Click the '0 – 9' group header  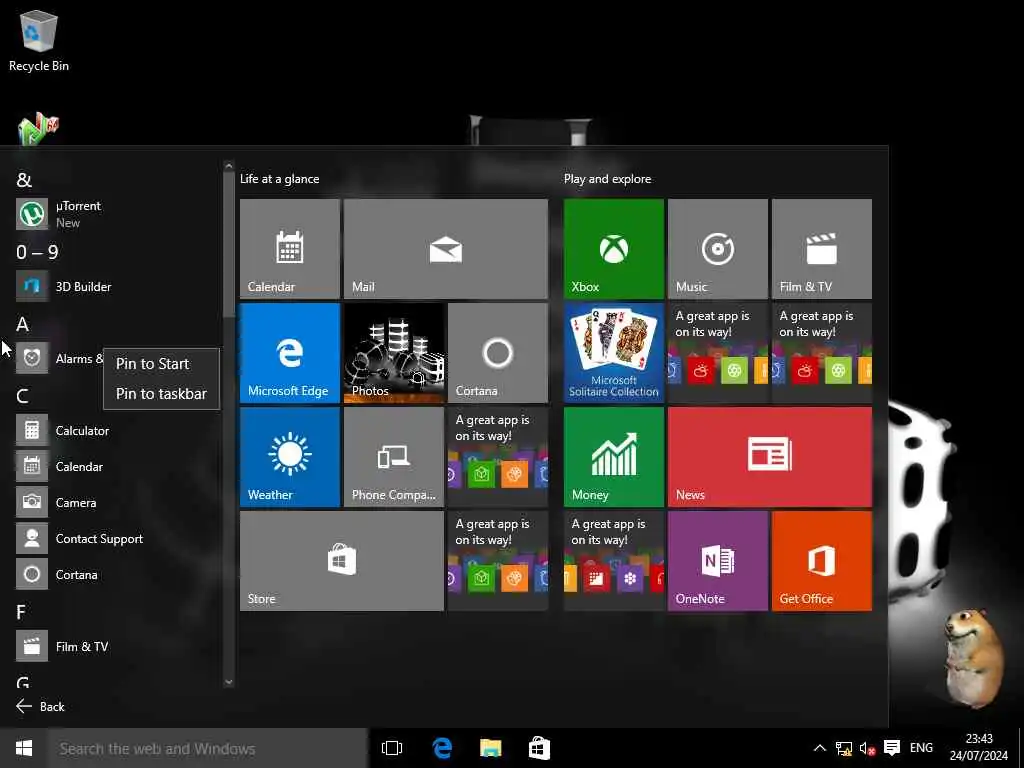(37, 252)
